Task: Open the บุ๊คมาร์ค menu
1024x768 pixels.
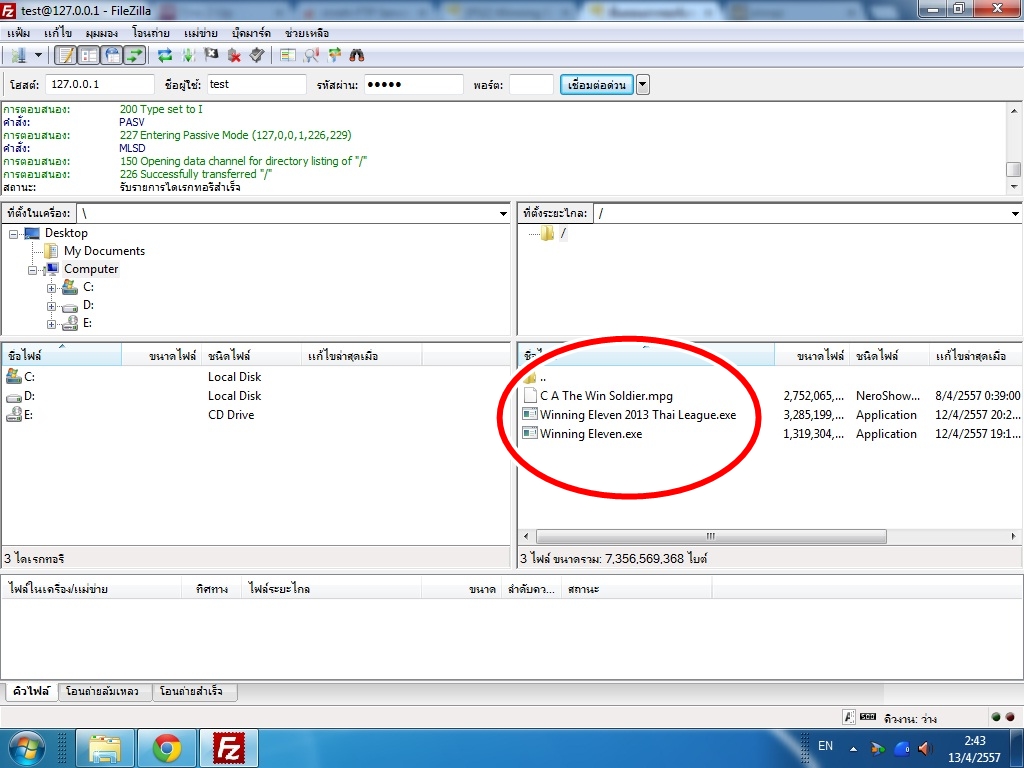Action: point(251,33)
